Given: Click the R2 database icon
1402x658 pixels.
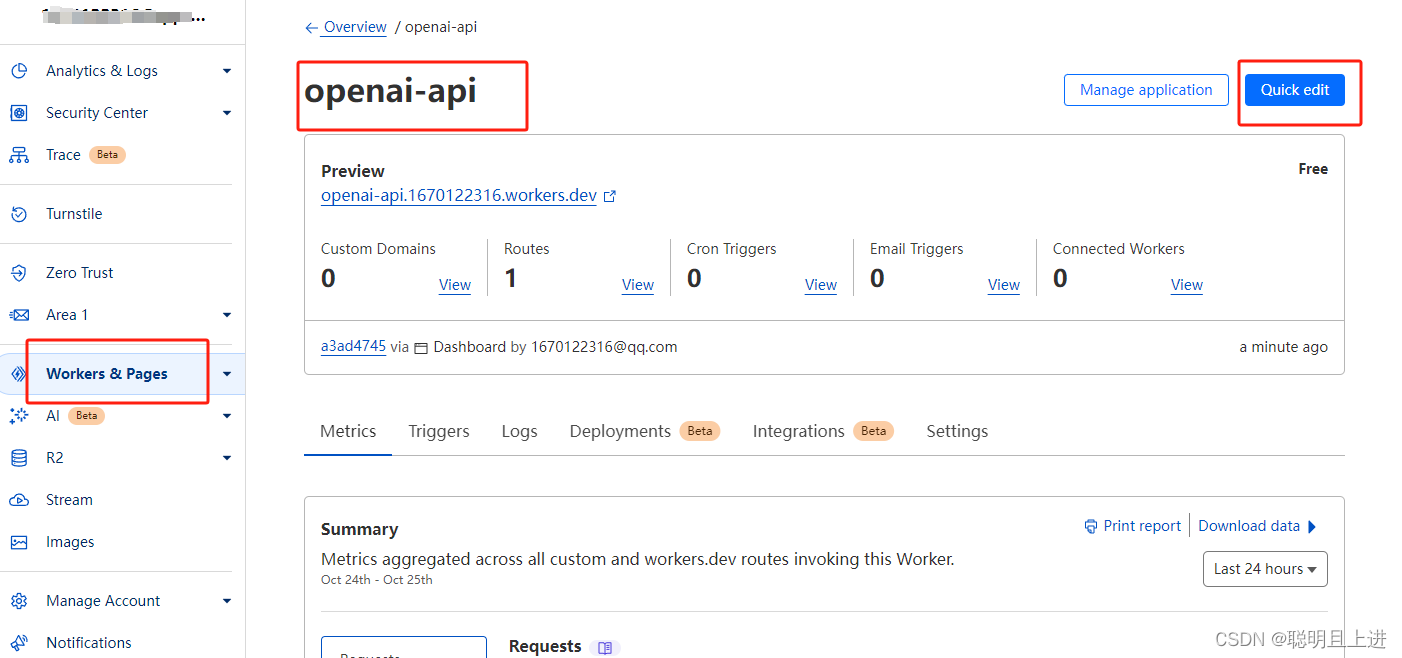Looking at the screenshot, I should click(19, 458).
